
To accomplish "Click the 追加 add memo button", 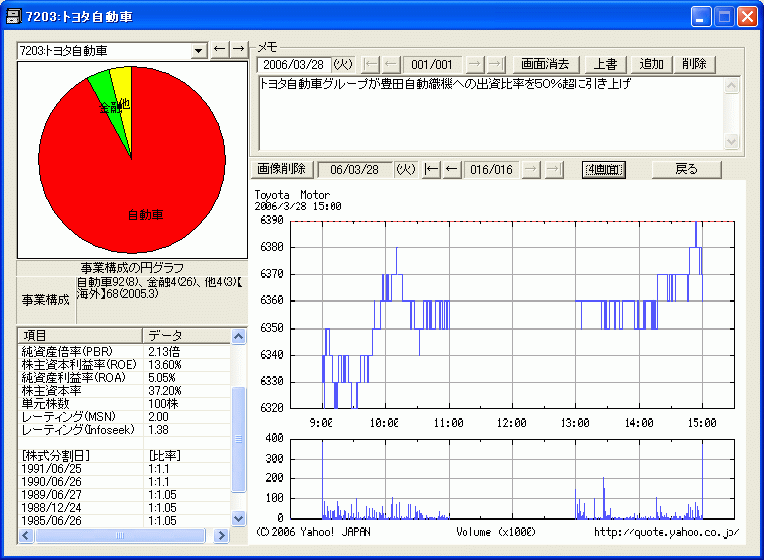I will (x=652, y=64).
